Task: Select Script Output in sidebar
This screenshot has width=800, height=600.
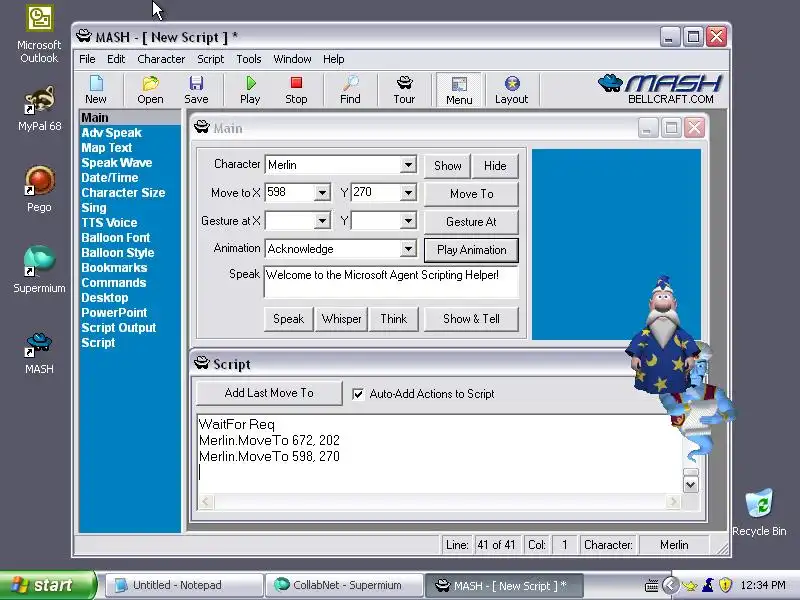Action: click(119, 328)
